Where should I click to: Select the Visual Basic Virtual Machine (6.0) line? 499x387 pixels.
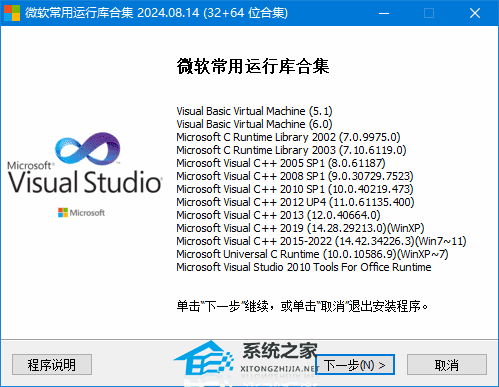(x=254, y=124)
